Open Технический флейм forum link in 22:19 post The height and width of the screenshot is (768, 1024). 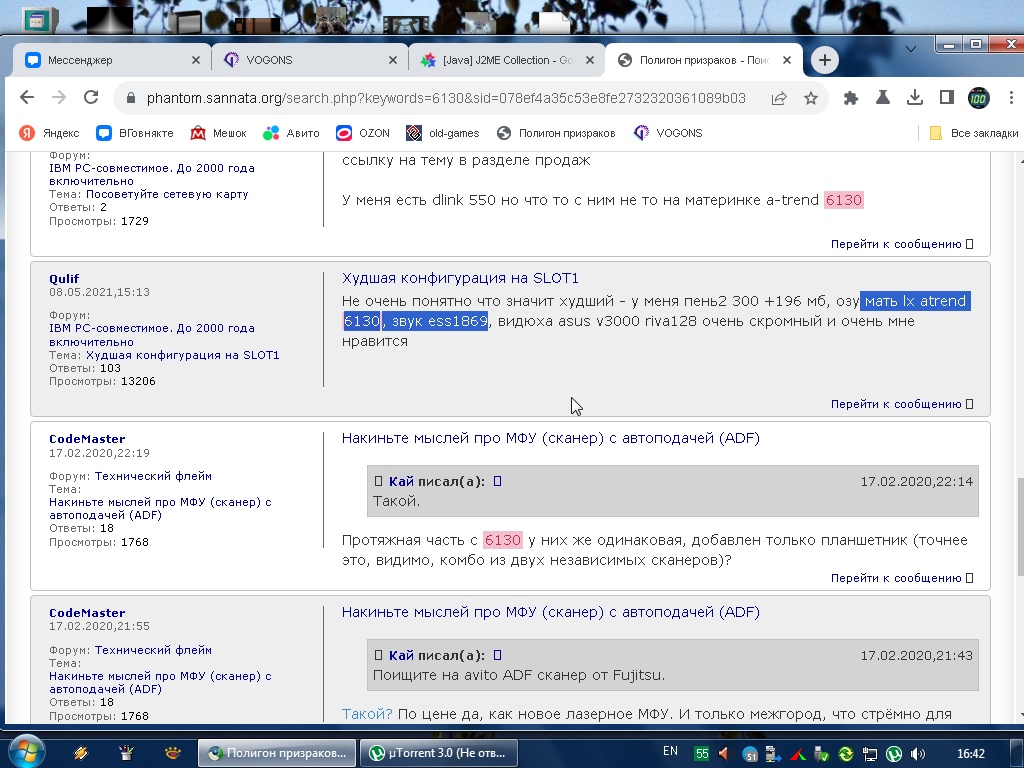tap(153, 476)
